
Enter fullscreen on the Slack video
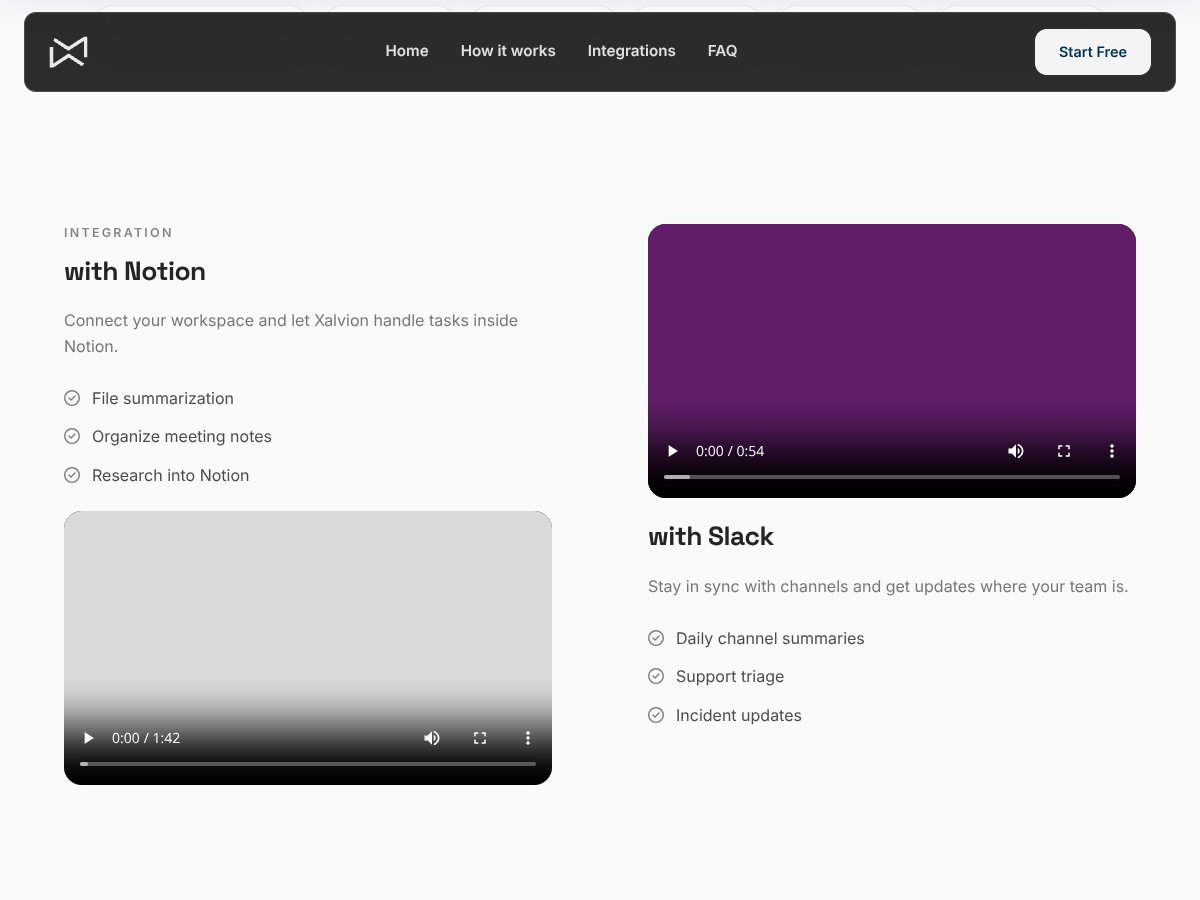pos(1064,451)
